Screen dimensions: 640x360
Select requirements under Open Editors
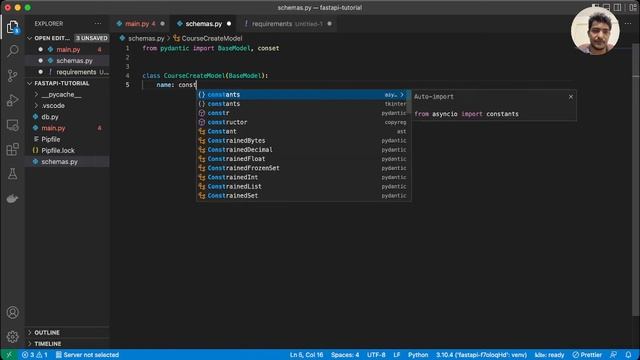click(76, 72)
